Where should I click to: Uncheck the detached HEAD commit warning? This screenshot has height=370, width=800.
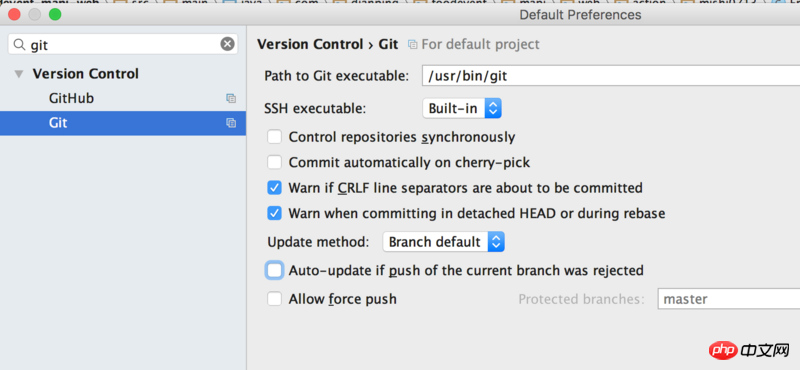274,213
